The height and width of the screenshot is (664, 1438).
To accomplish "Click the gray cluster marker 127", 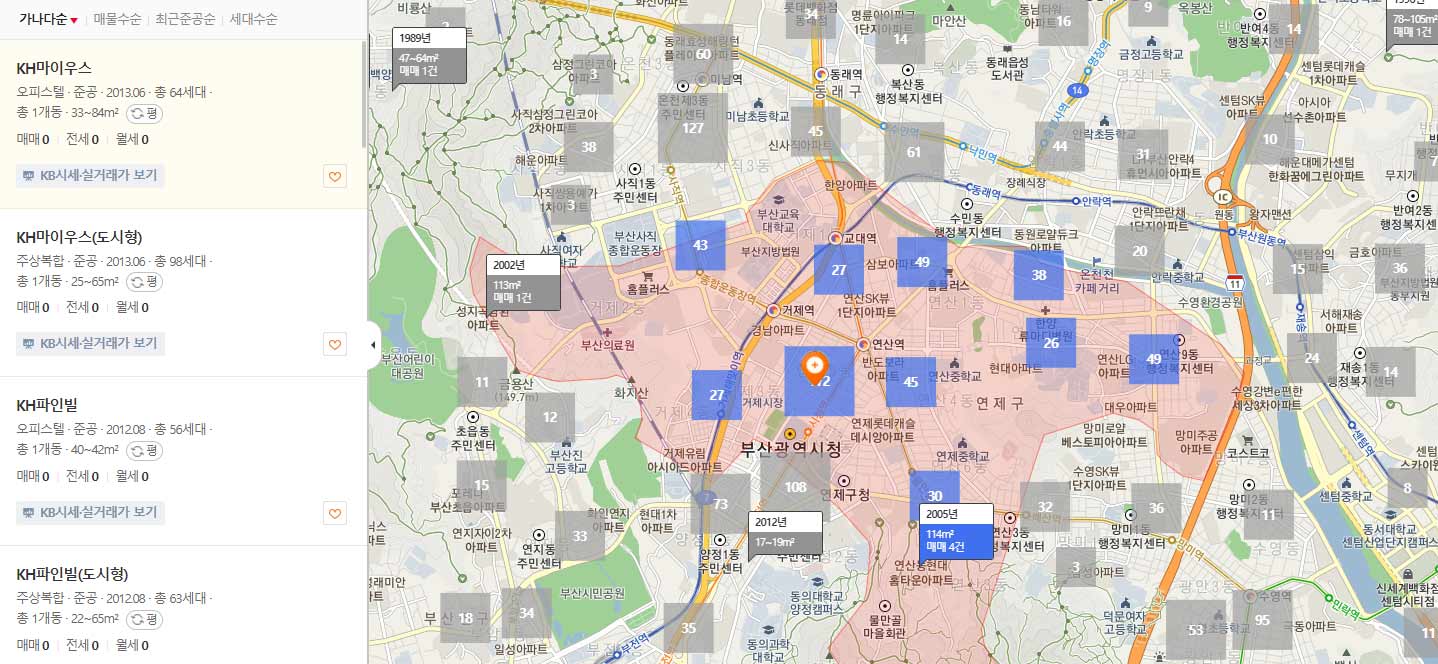I will click(x=693, y=128).
